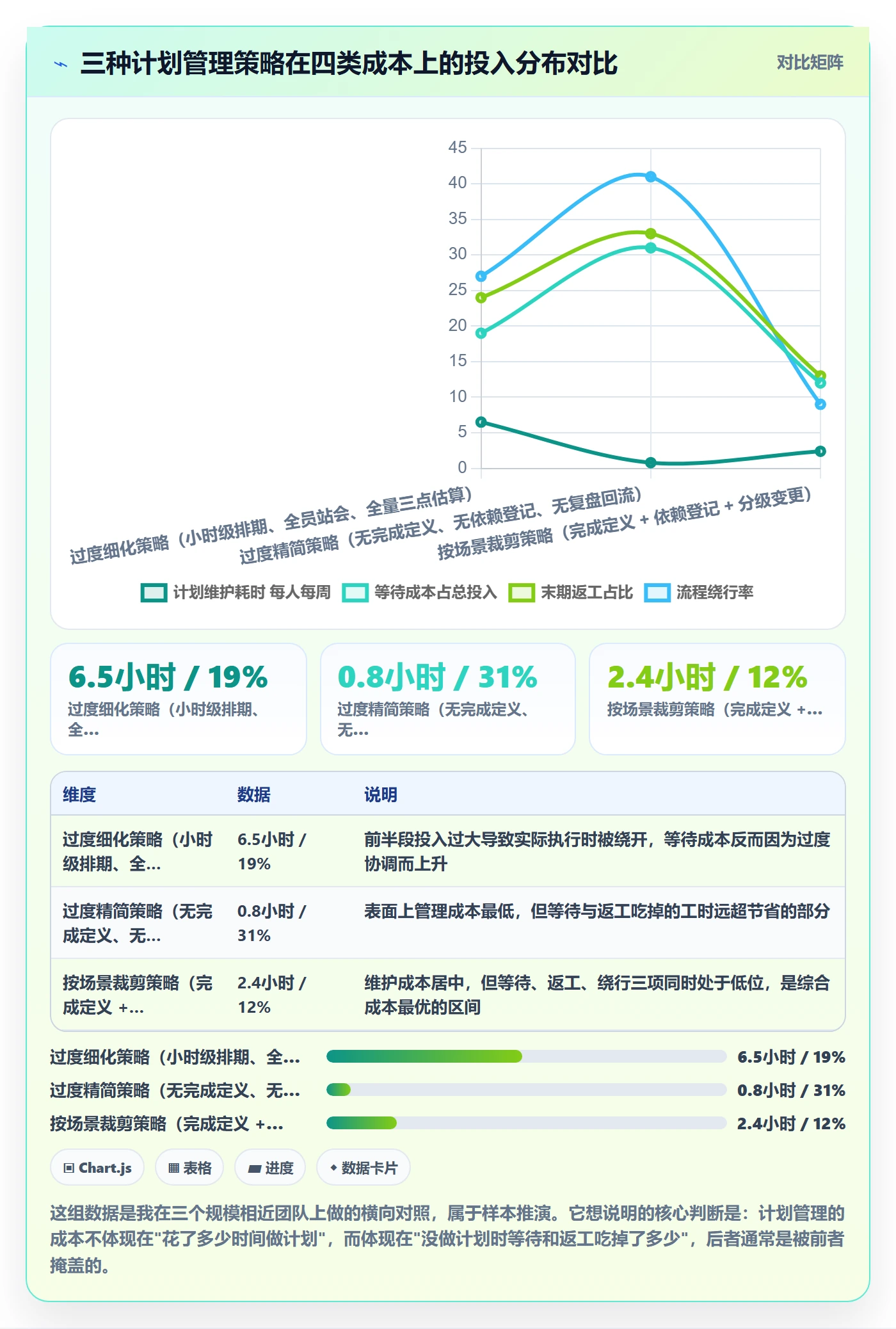Click the 末期返工占比 legend color box
Viewport: 896px width, 1329px height.
pyautogui.click(x=522, y=593)
